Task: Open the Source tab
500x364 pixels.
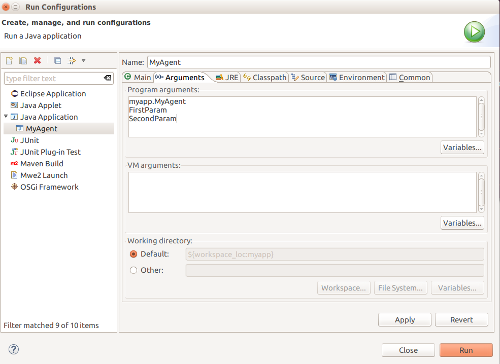Action: 308,77
